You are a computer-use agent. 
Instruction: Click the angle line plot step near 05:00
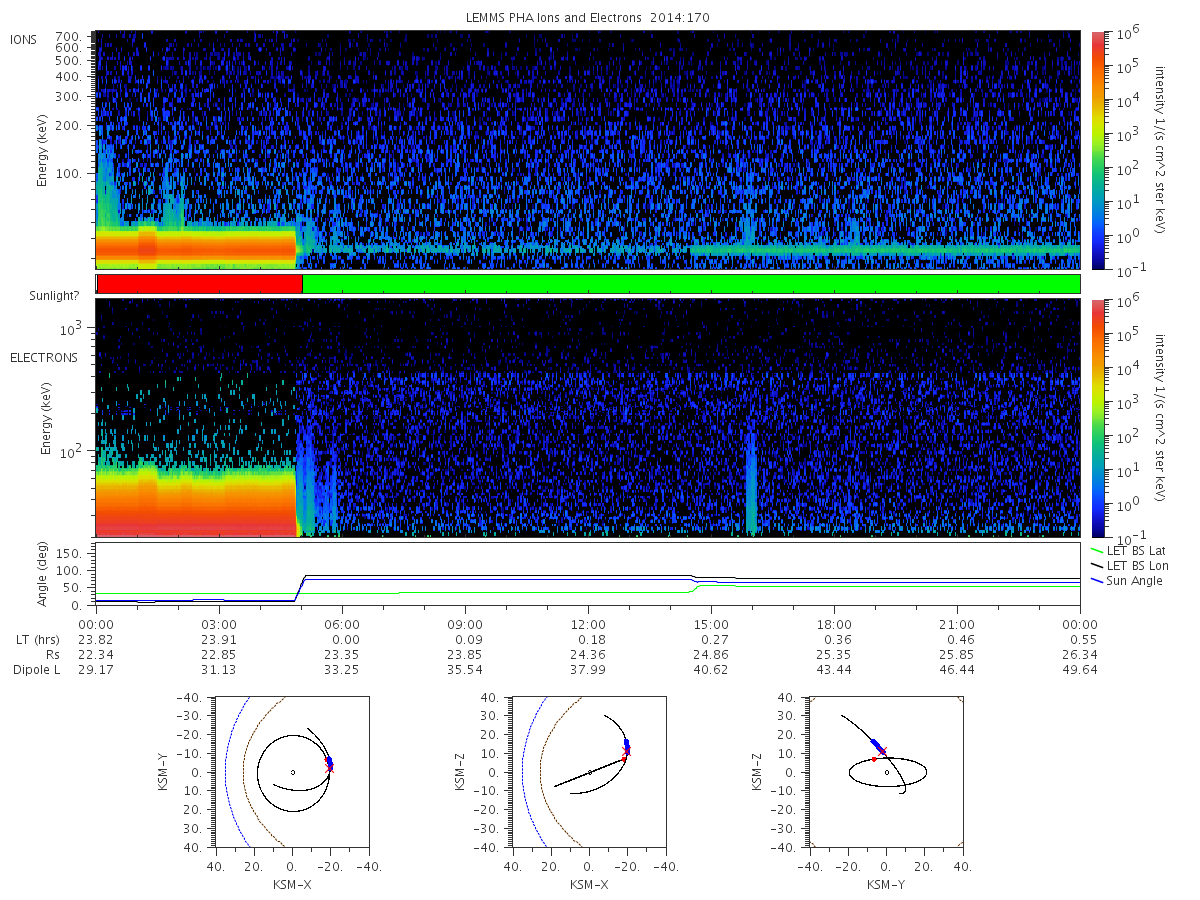point(300,588)
